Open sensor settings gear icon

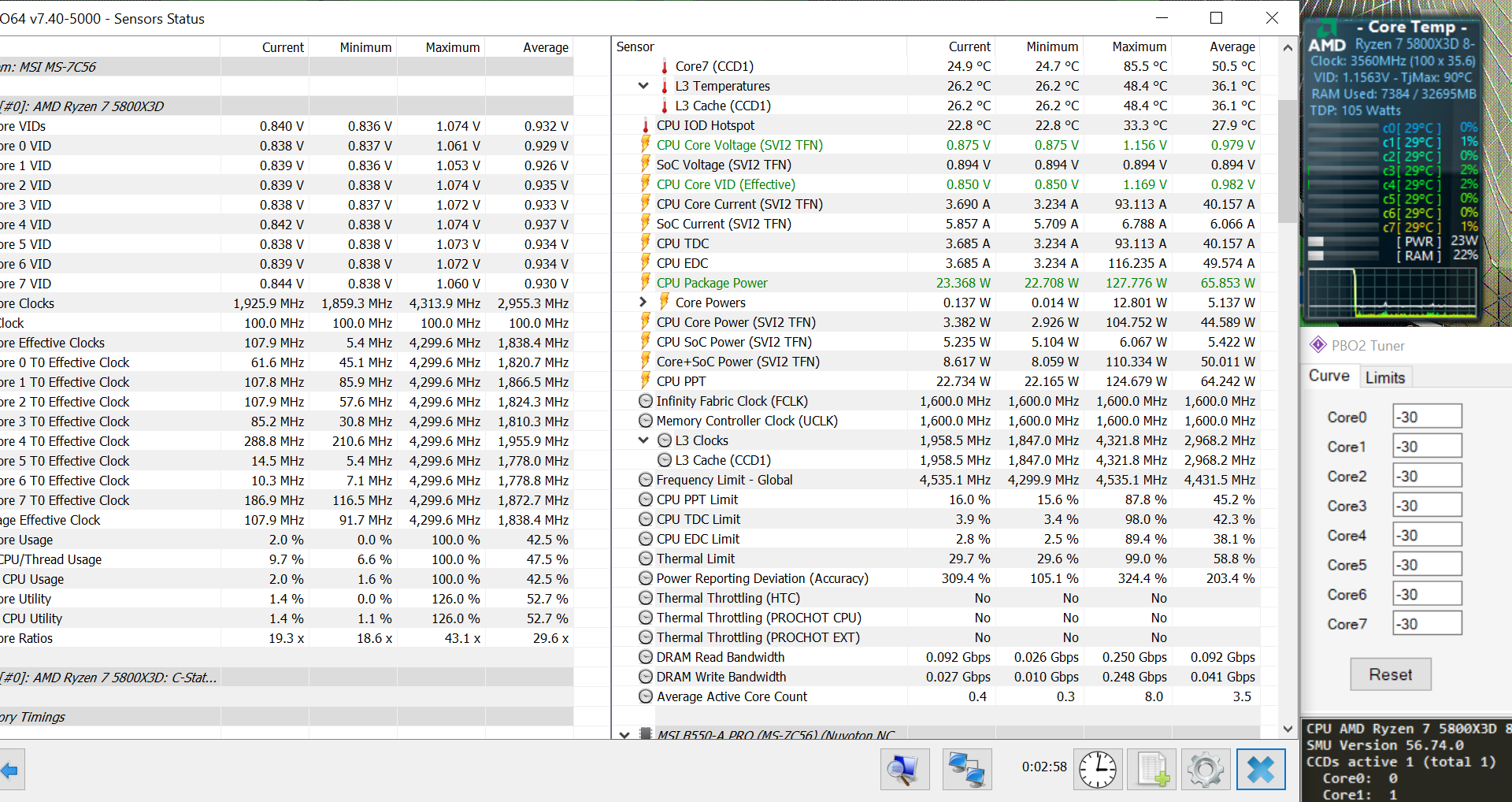[x=1206, y=769]
